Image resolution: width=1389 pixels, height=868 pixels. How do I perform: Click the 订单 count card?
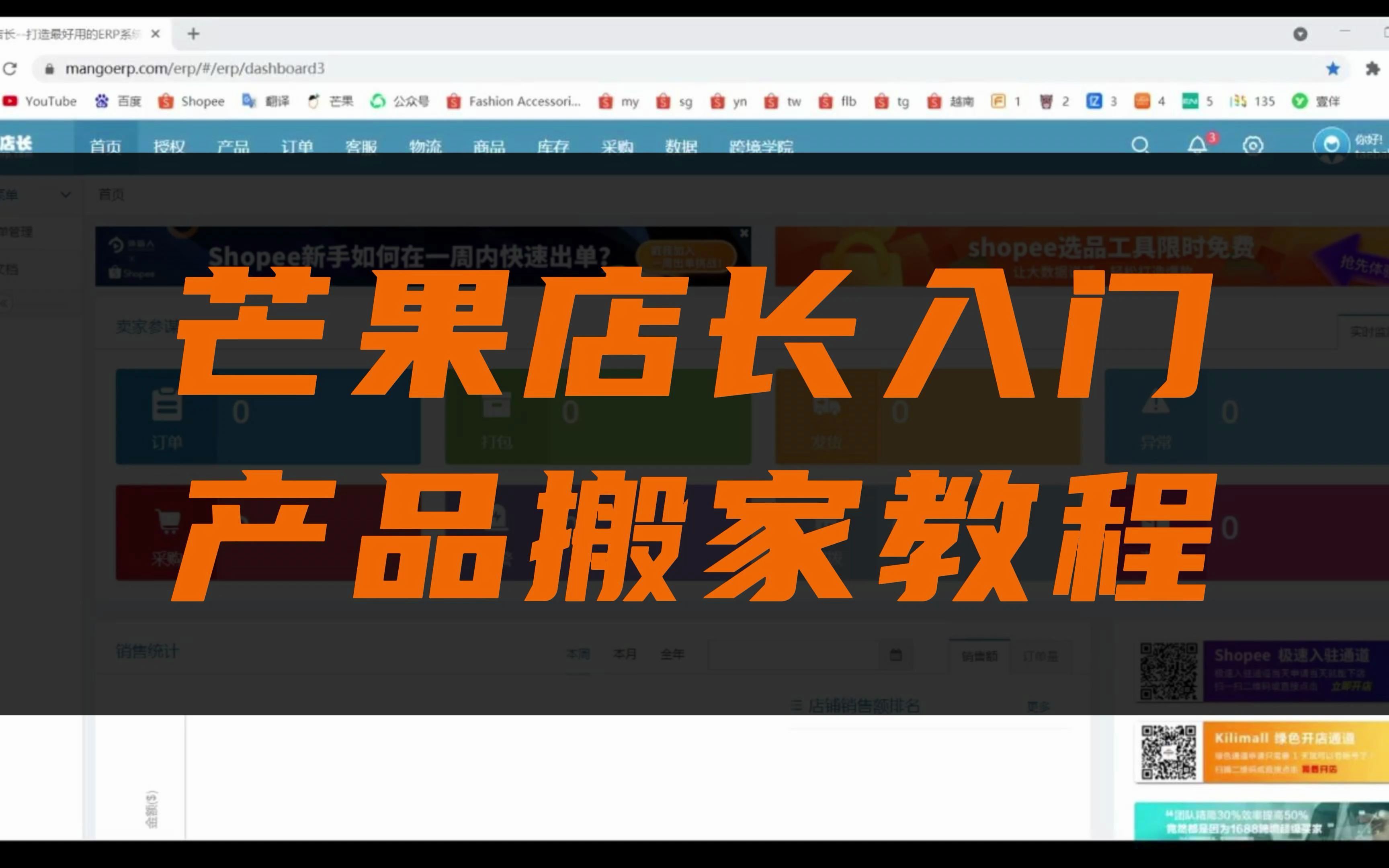coord(268,417)
